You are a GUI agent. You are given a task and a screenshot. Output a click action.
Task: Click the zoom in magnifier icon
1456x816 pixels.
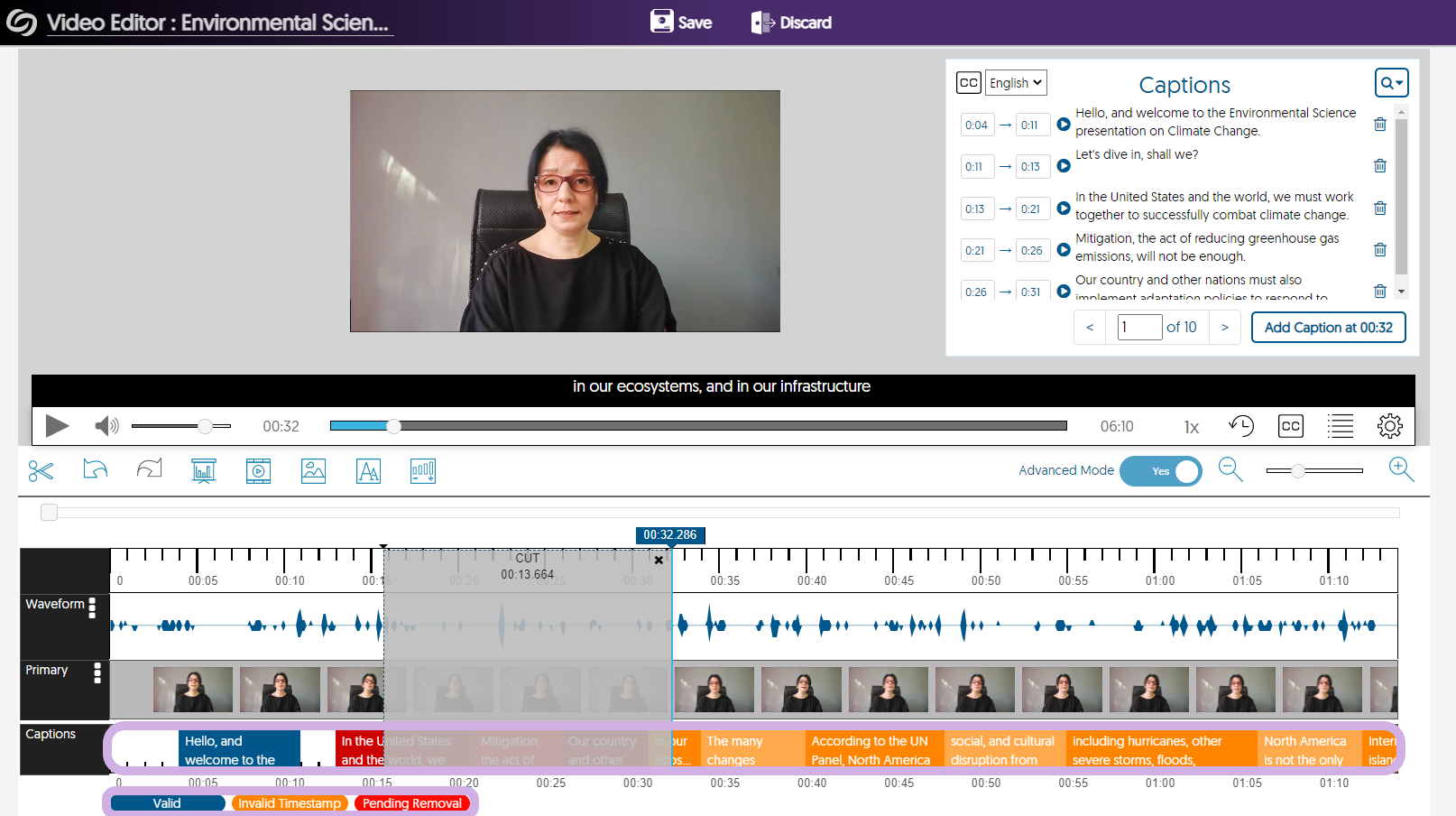click(x=1401, y=469)
